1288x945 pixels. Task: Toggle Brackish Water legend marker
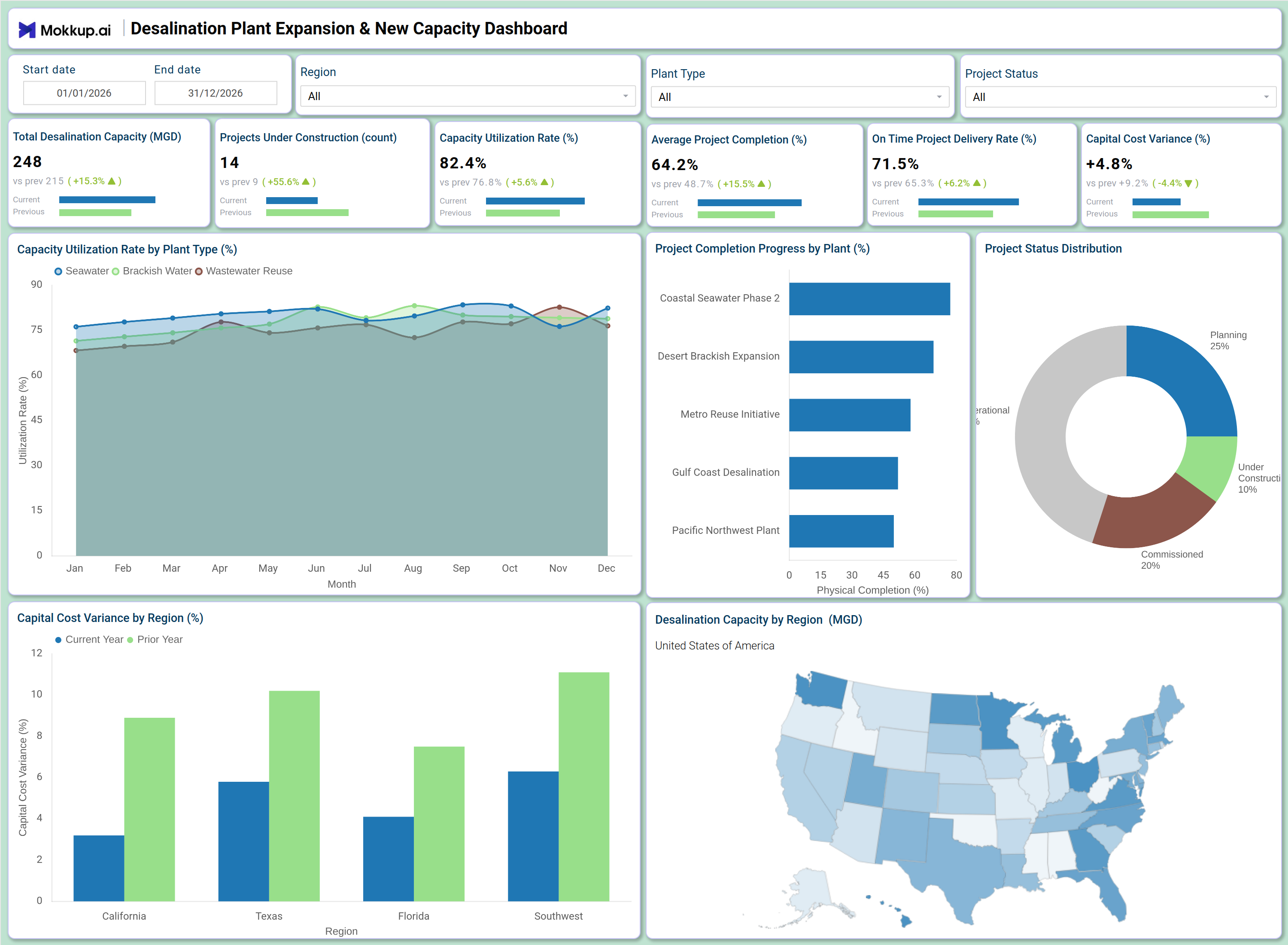pyautogui.click(x=115, y=271)
